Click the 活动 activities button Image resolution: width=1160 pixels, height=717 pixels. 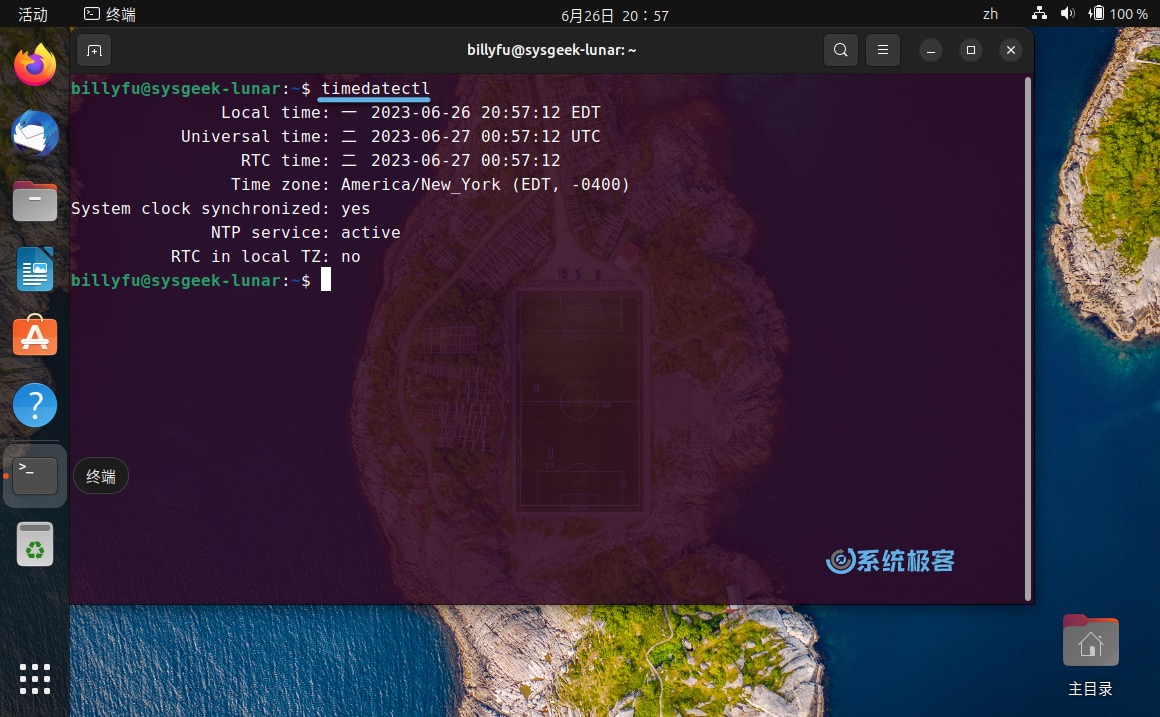pyautogui.click(x=33, y=14)
